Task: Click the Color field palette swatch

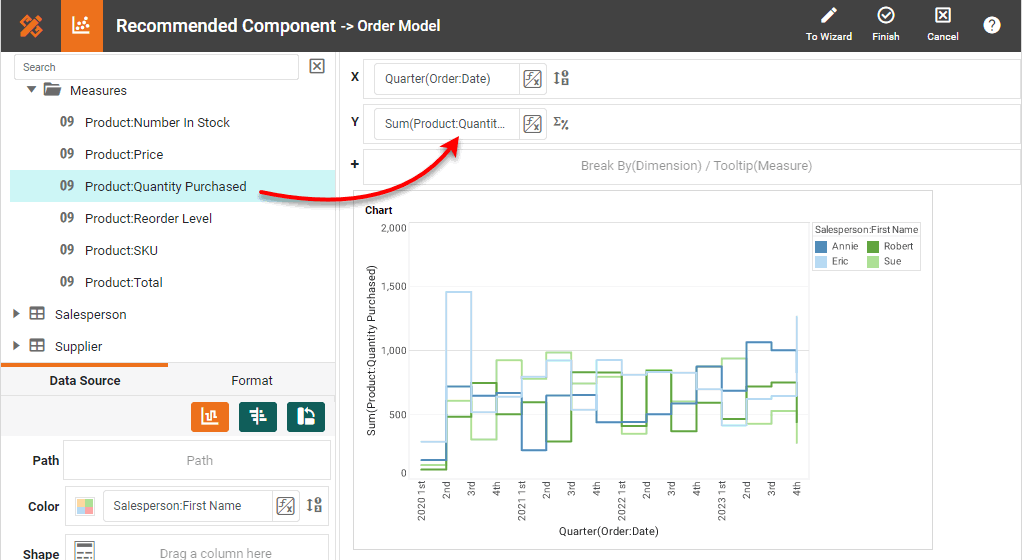Action: click(85, 506)
